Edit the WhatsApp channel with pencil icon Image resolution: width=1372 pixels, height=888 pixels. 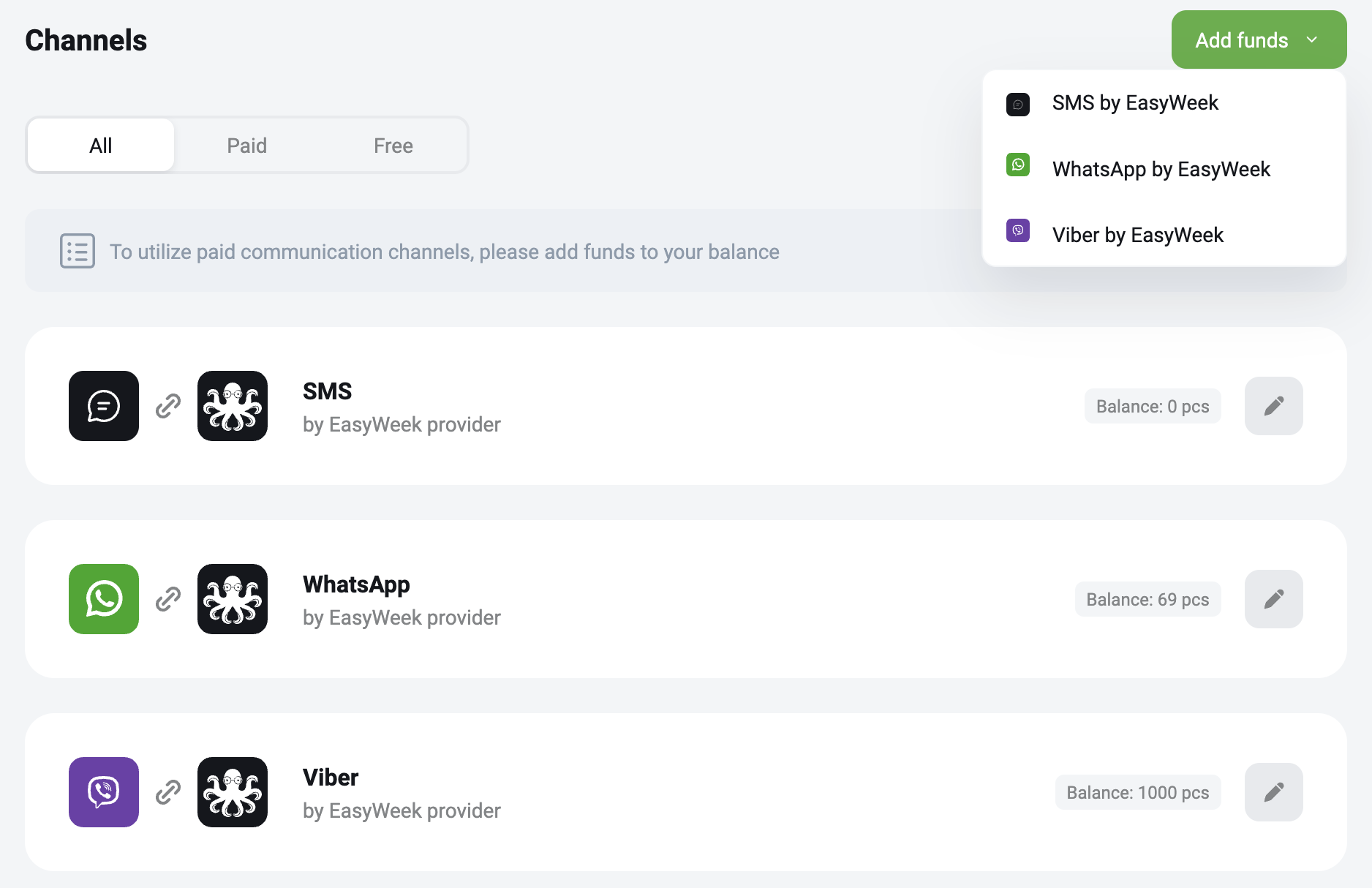1274,599
